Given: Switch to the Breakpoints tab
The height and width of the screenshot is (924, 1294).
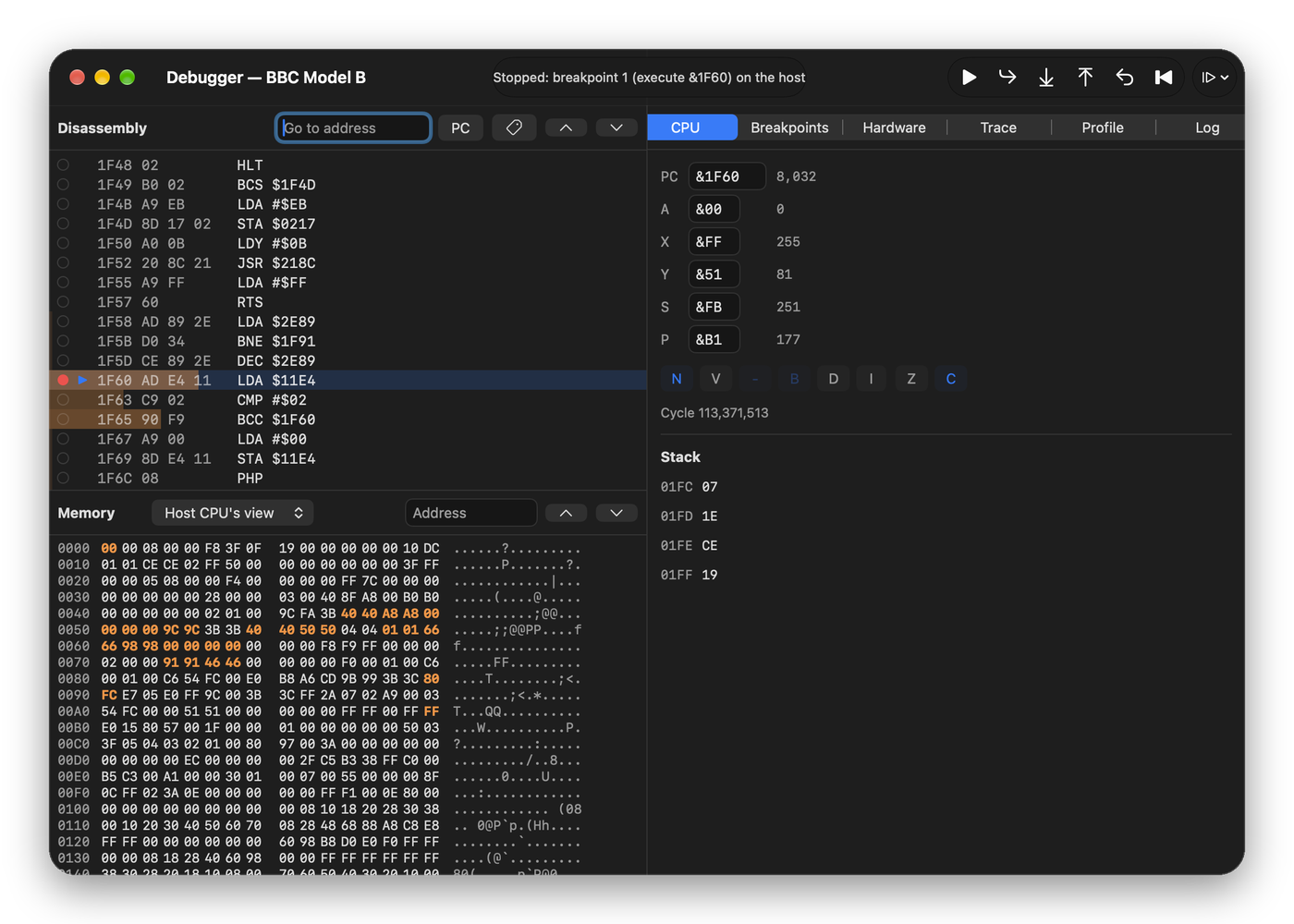Looking at the screenshot, I should click(789, 128).
